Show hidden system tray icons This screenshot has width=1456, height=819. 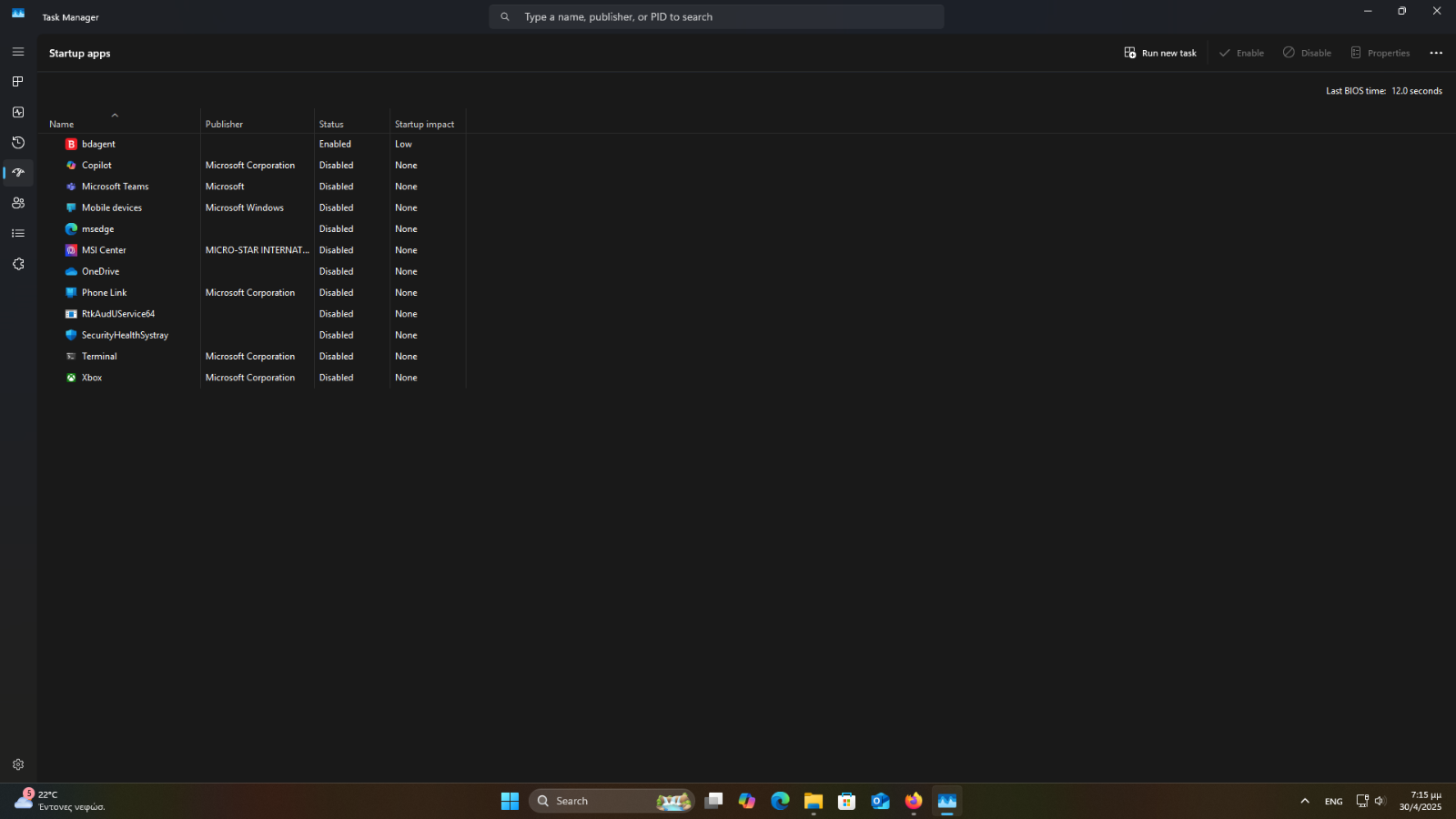[1305, 801]
